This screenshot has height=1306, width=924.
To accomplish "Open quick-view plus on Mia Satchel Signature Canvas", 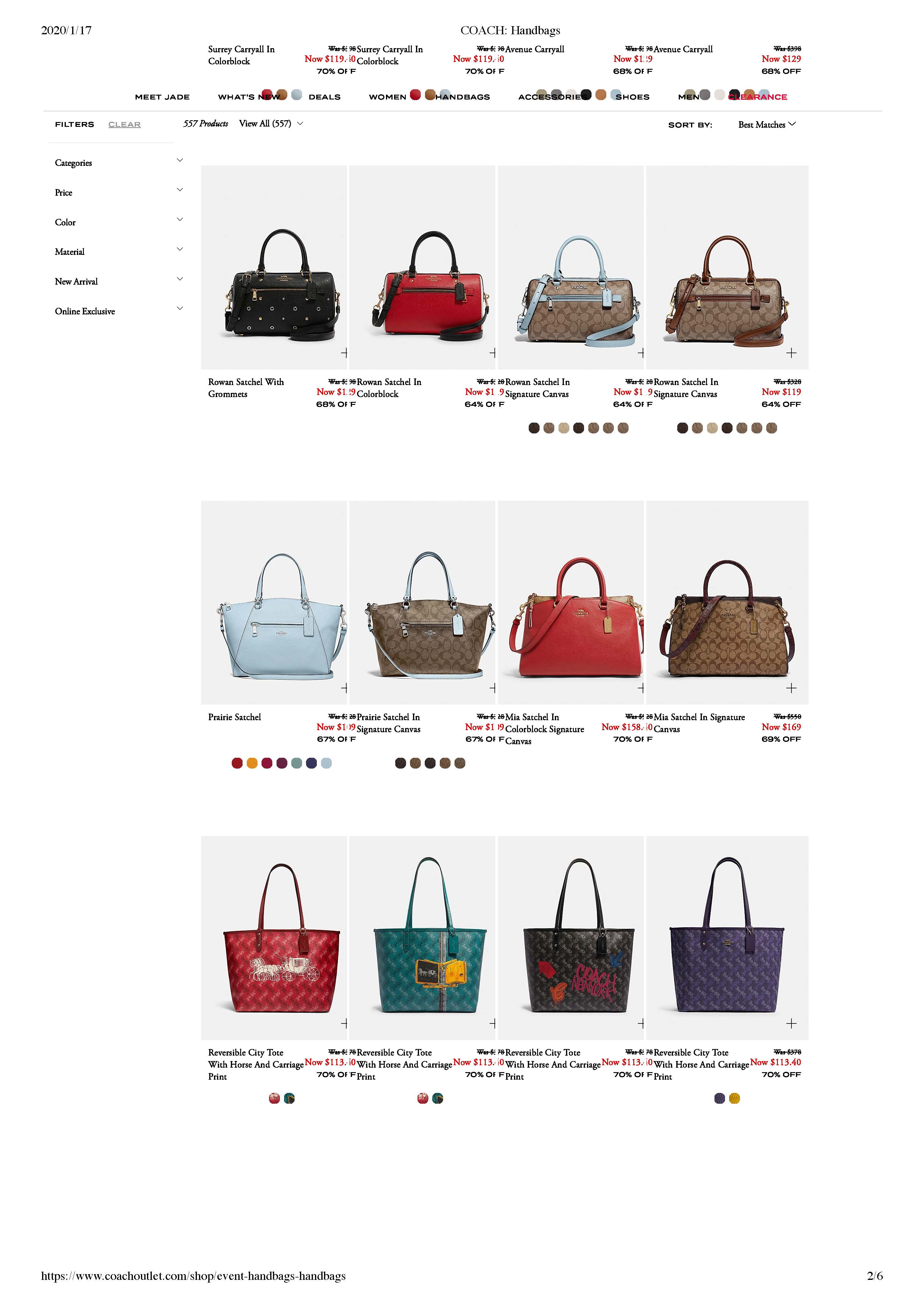I will pyautogui.click(x=791, y=688).
